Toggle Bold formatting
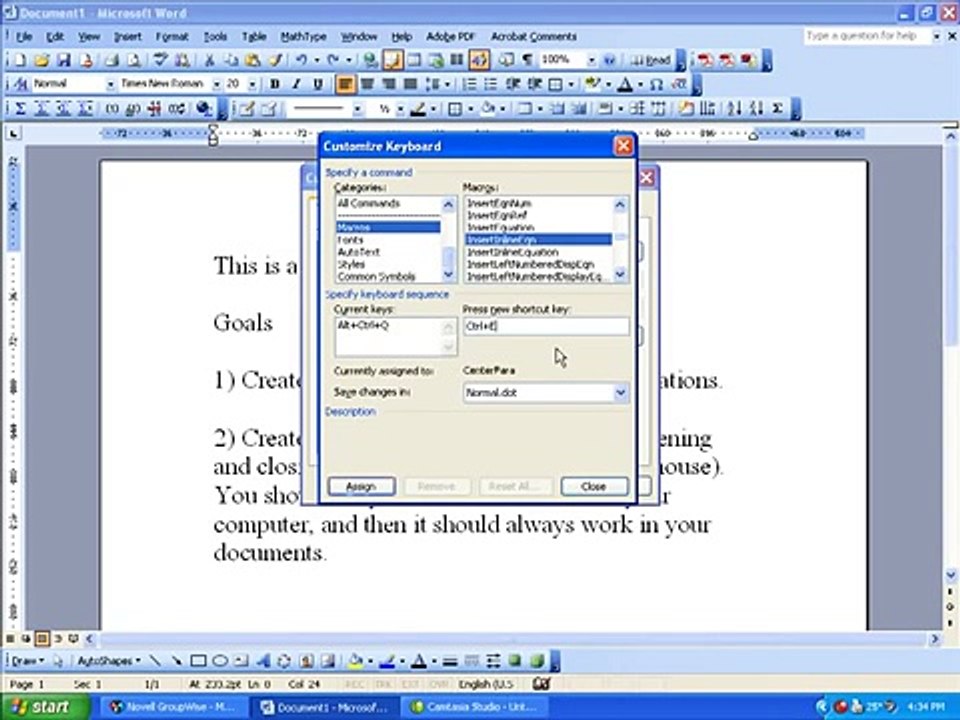The width and height of the screenshot is (960, 720). click(275, 84)
